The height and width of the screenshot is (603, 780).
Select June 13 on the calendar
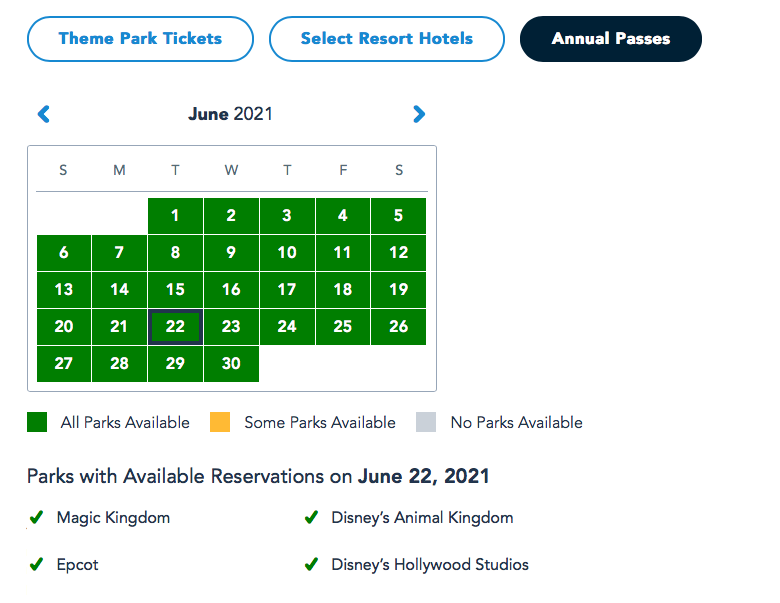coord(64,290)
